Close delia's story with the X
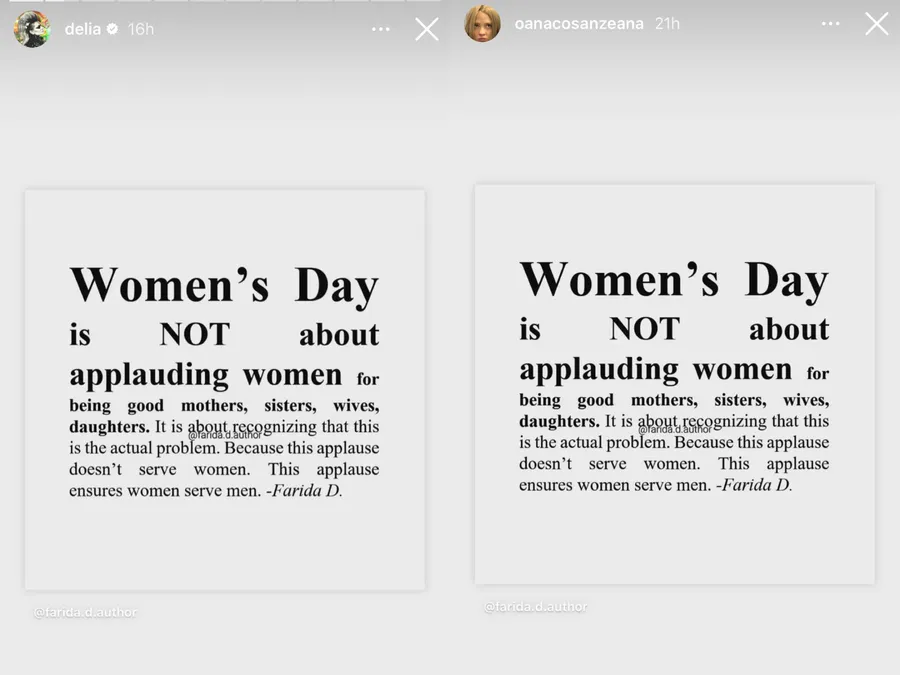Viewport: 900px width, 675px height. [x=427, y=29]
